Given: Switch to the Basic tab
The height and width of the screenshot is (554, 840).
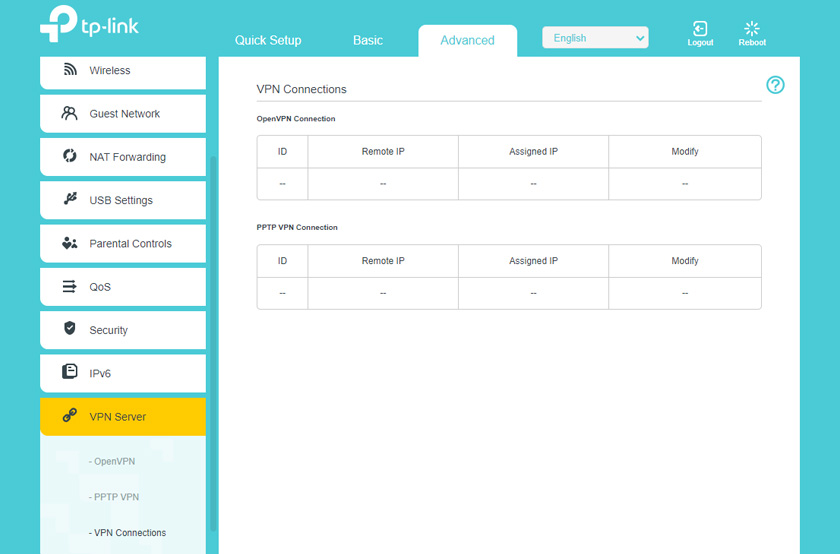Looking at the screenshot, I should tap(368, 40).
